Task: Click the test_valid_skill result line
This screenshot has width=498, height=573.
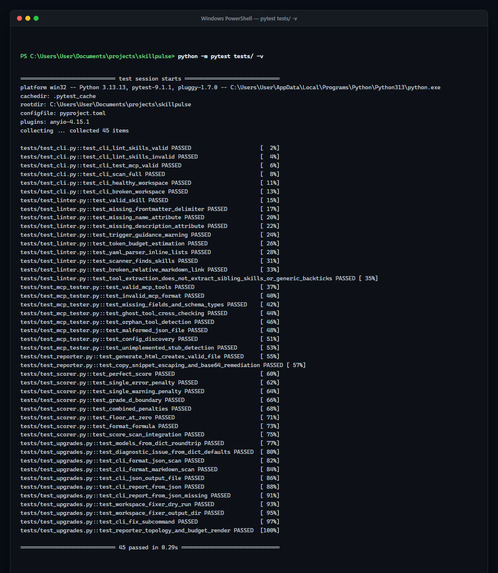Action: (x=150, y=200)
